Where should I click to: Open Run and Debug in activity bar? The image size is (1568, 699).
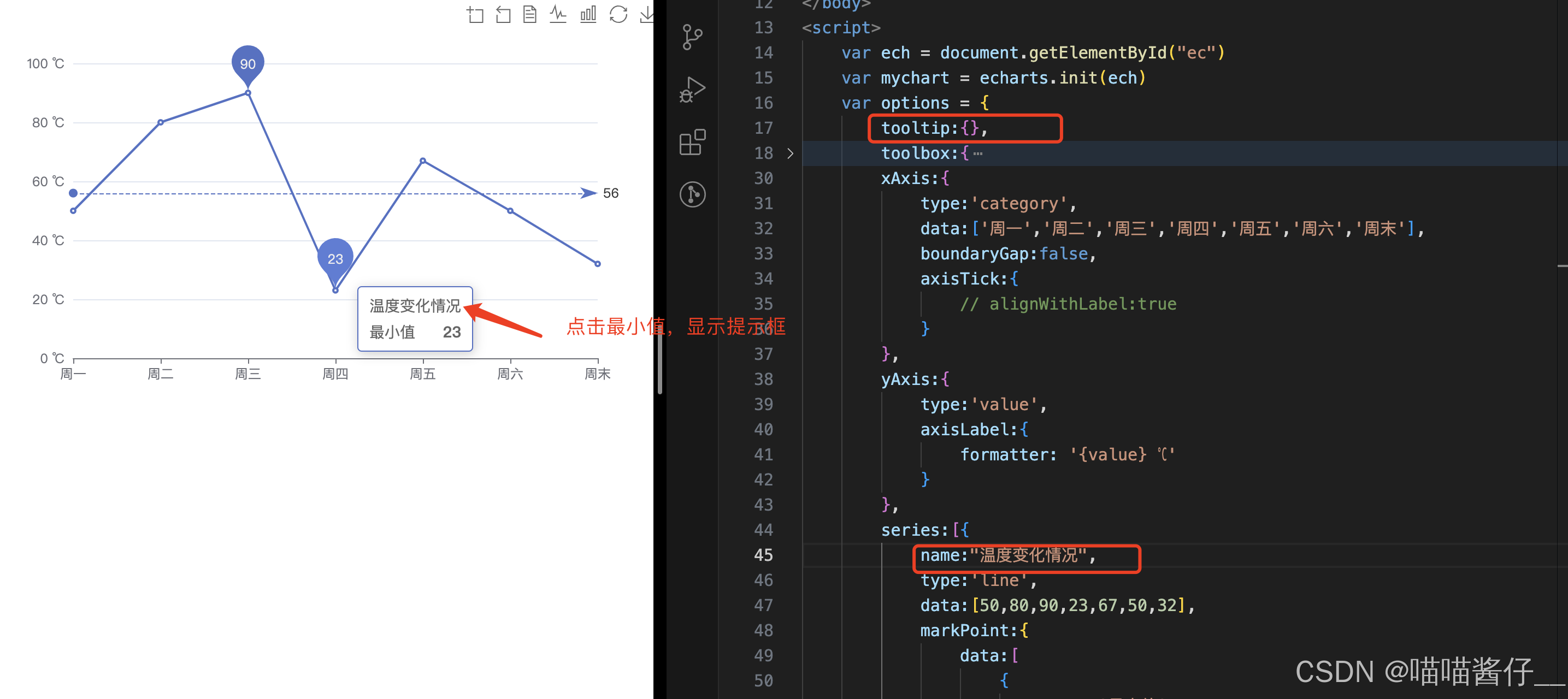coord(692,90)
